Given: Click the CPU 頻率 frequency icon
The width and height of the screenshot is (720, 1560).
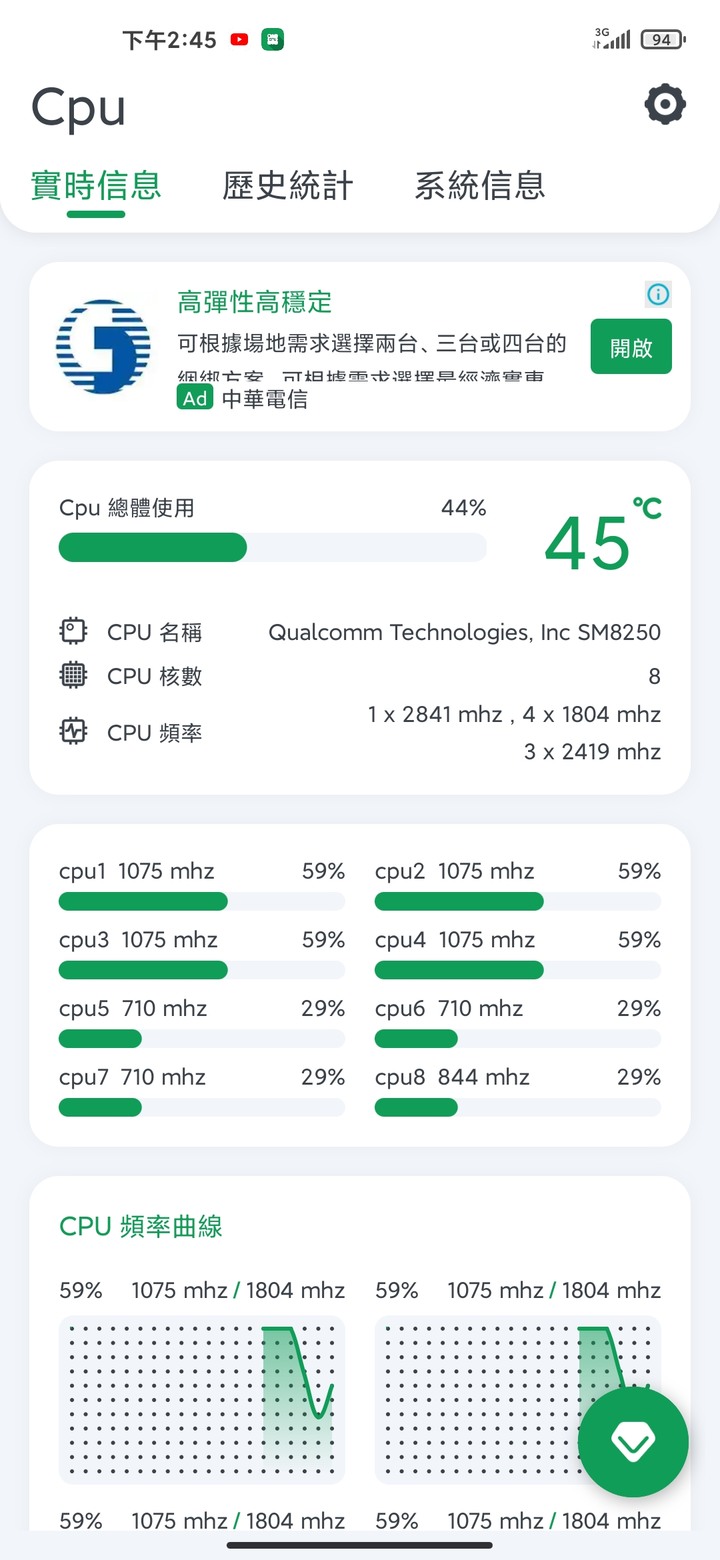Looking at the screenshot, I should coord(73,731).
